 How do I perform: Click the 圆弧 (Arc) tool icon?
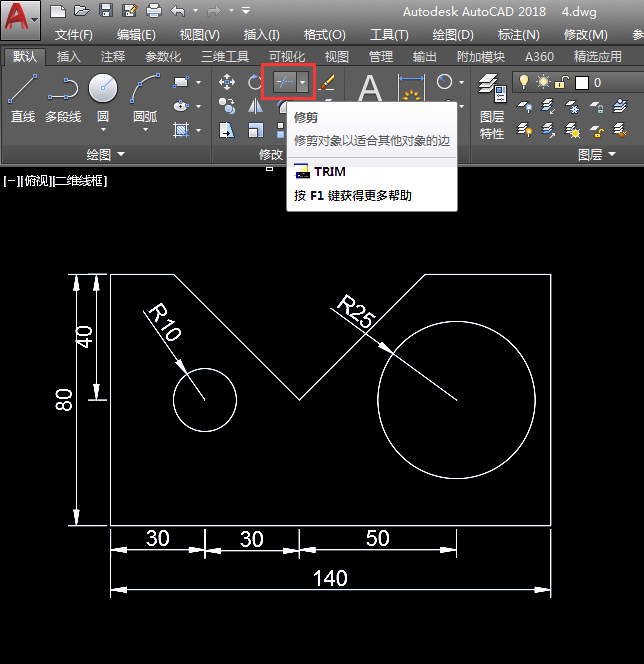145,90
